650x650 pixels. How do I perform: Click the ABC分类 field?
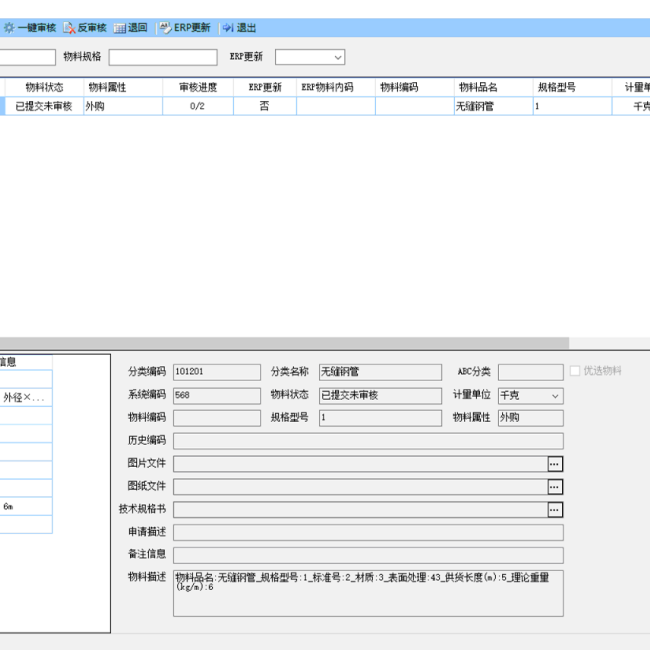click(531, 372)
